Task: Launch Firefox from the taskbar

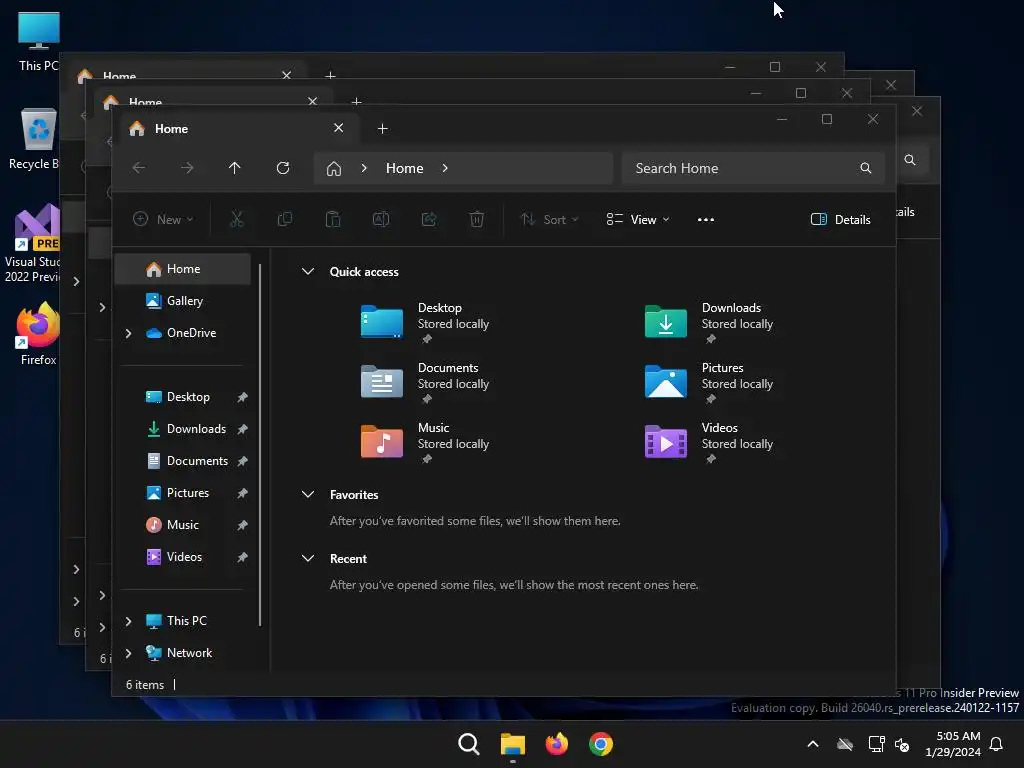Action: tap(556, 744)
